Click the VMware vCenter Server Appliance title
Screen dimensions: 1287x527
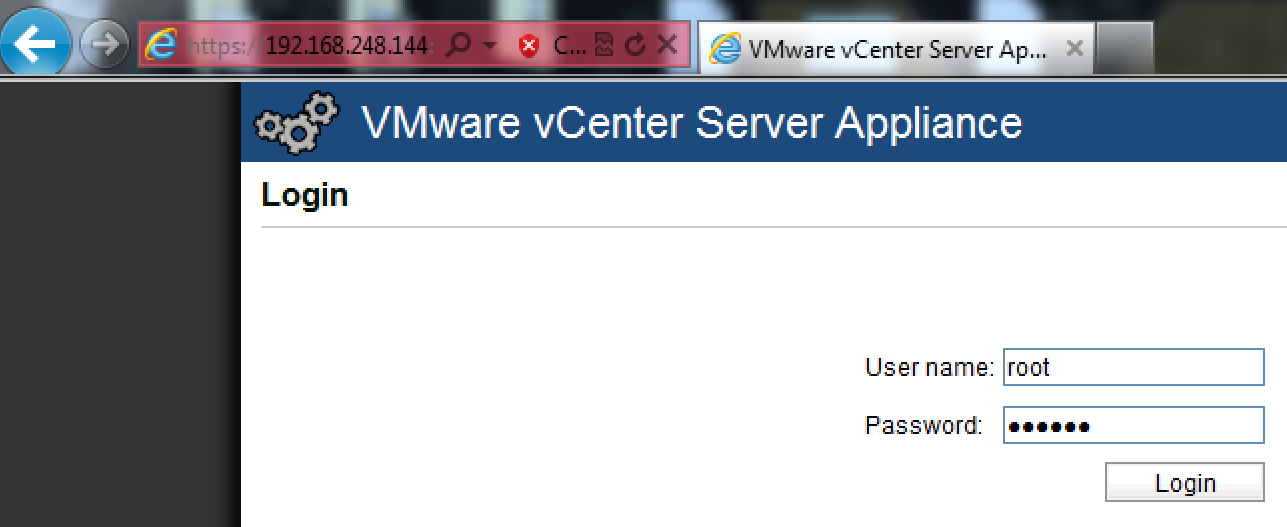pos(692,123)
